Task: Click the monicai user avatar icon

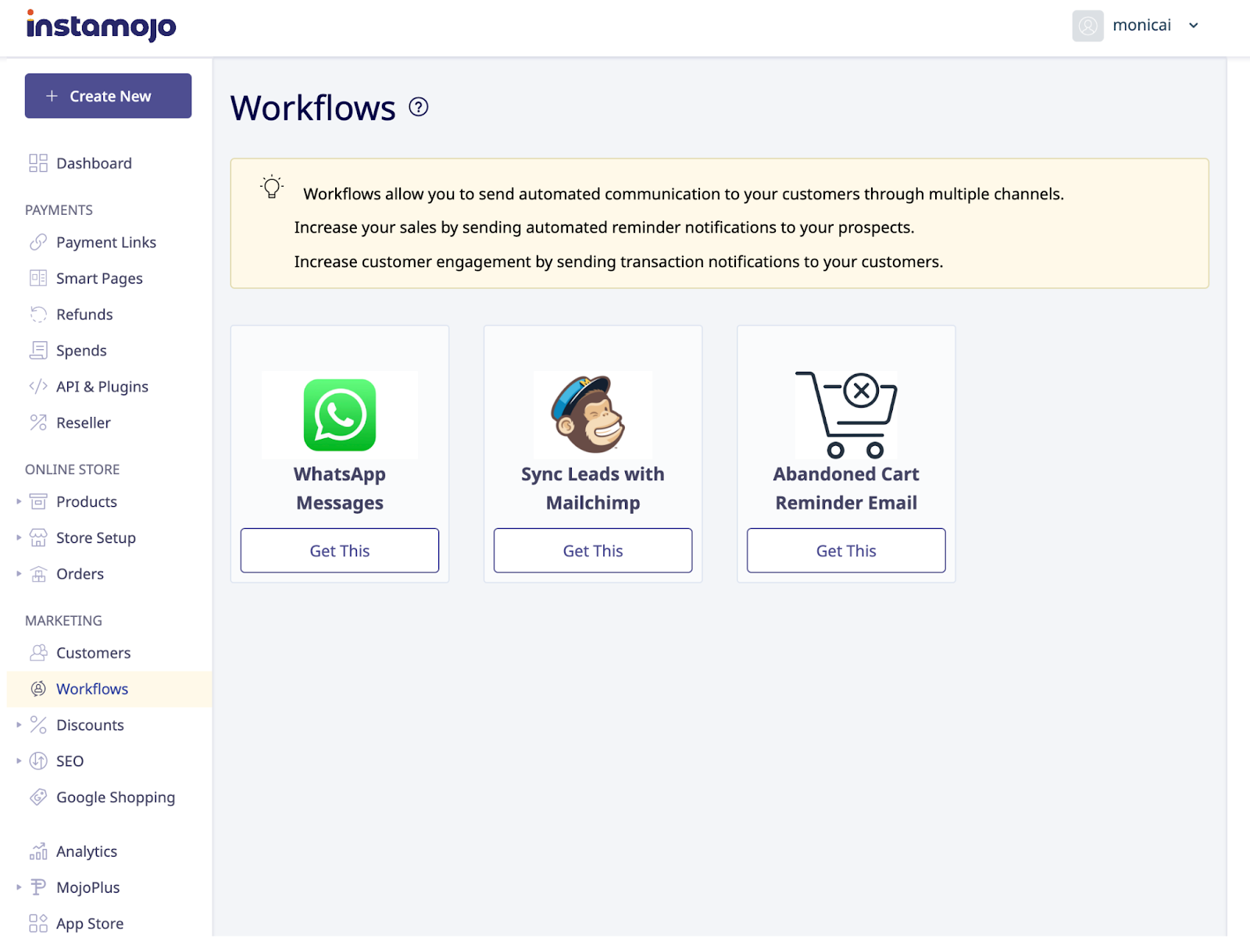Action: 1087,26
